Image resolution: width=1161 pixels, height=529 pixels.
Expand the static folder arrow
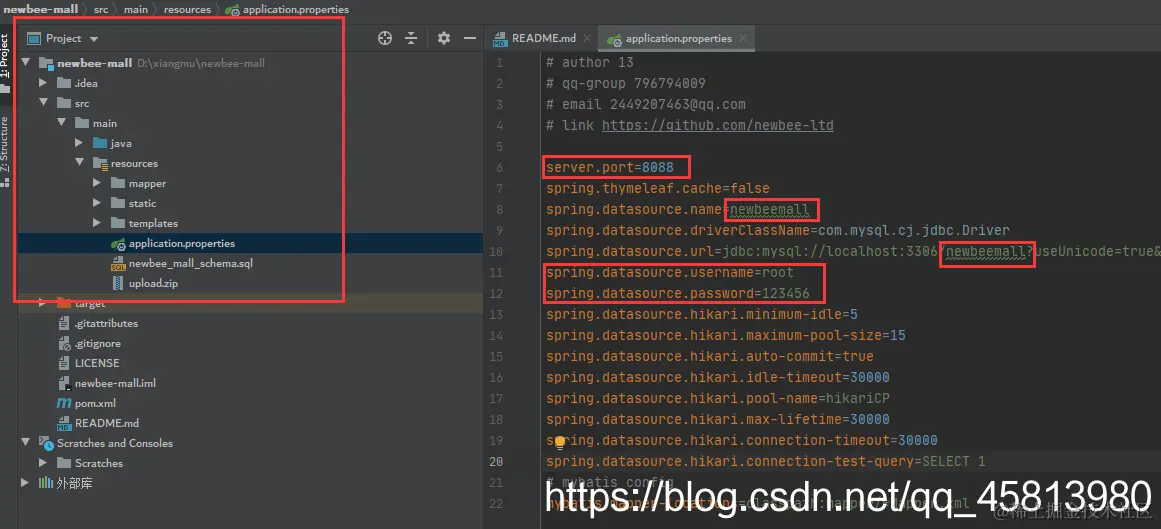(97, 203)
